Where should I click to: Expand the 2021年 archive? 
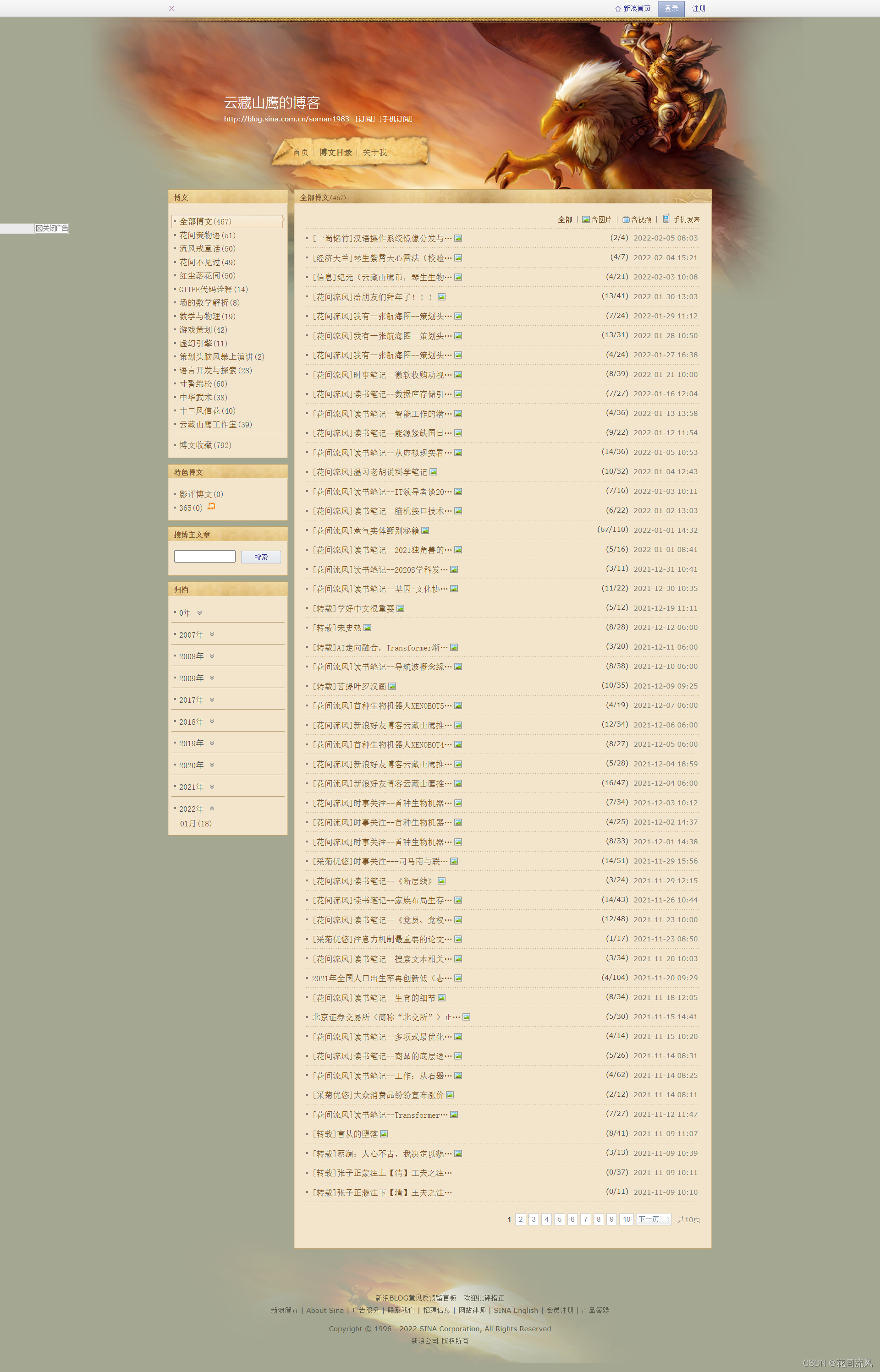point(212,786)
